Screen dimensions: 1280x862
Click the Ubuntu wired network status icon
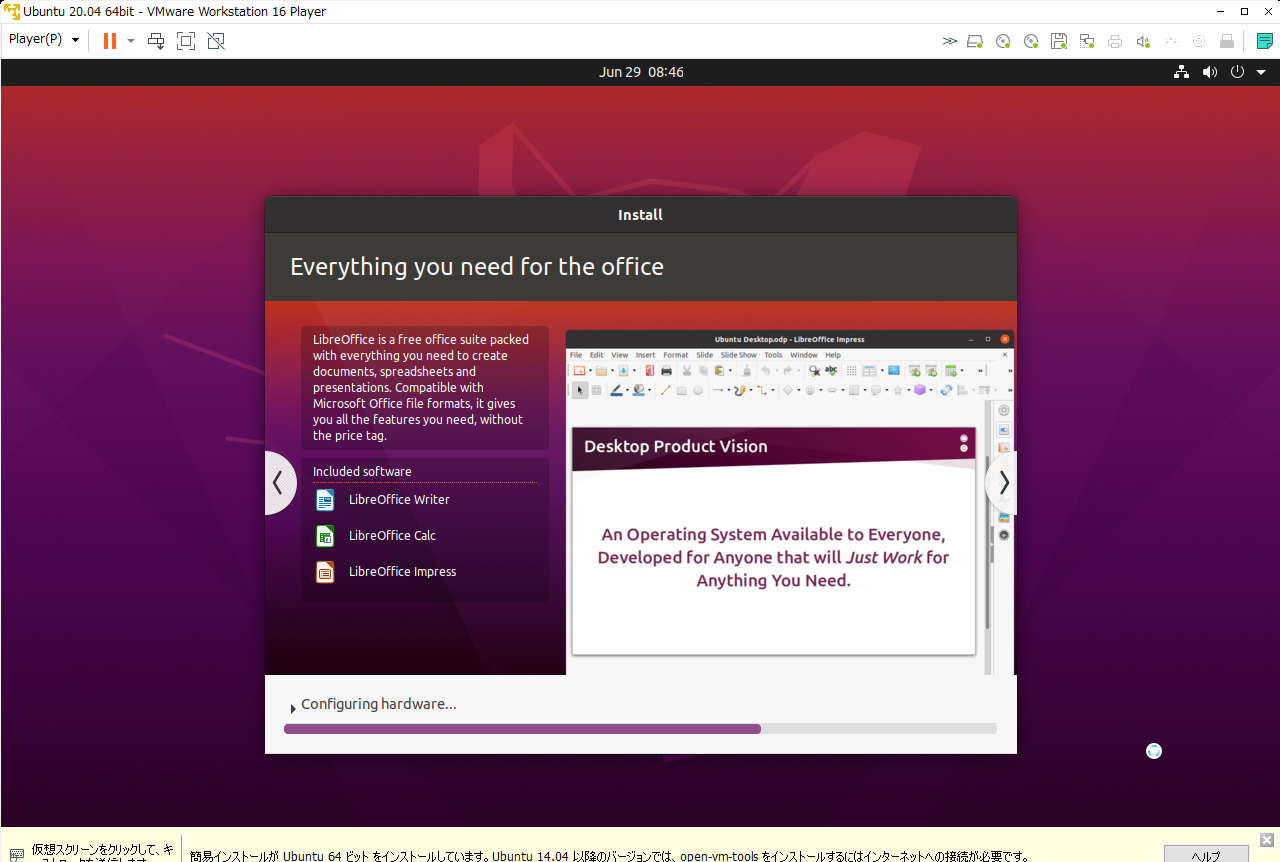pos(1181,72)
